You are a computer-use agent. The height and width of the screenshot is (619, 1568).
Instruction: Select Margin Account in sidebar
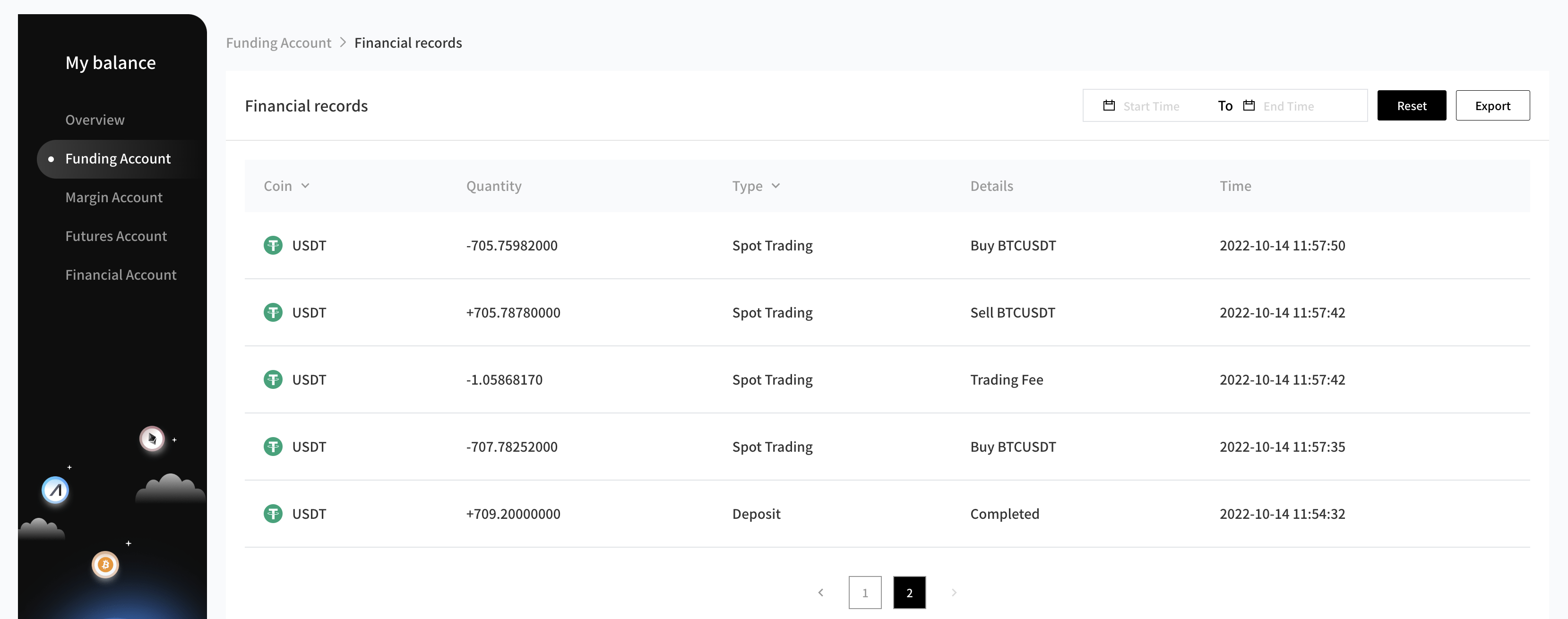[x=114, y=197]
